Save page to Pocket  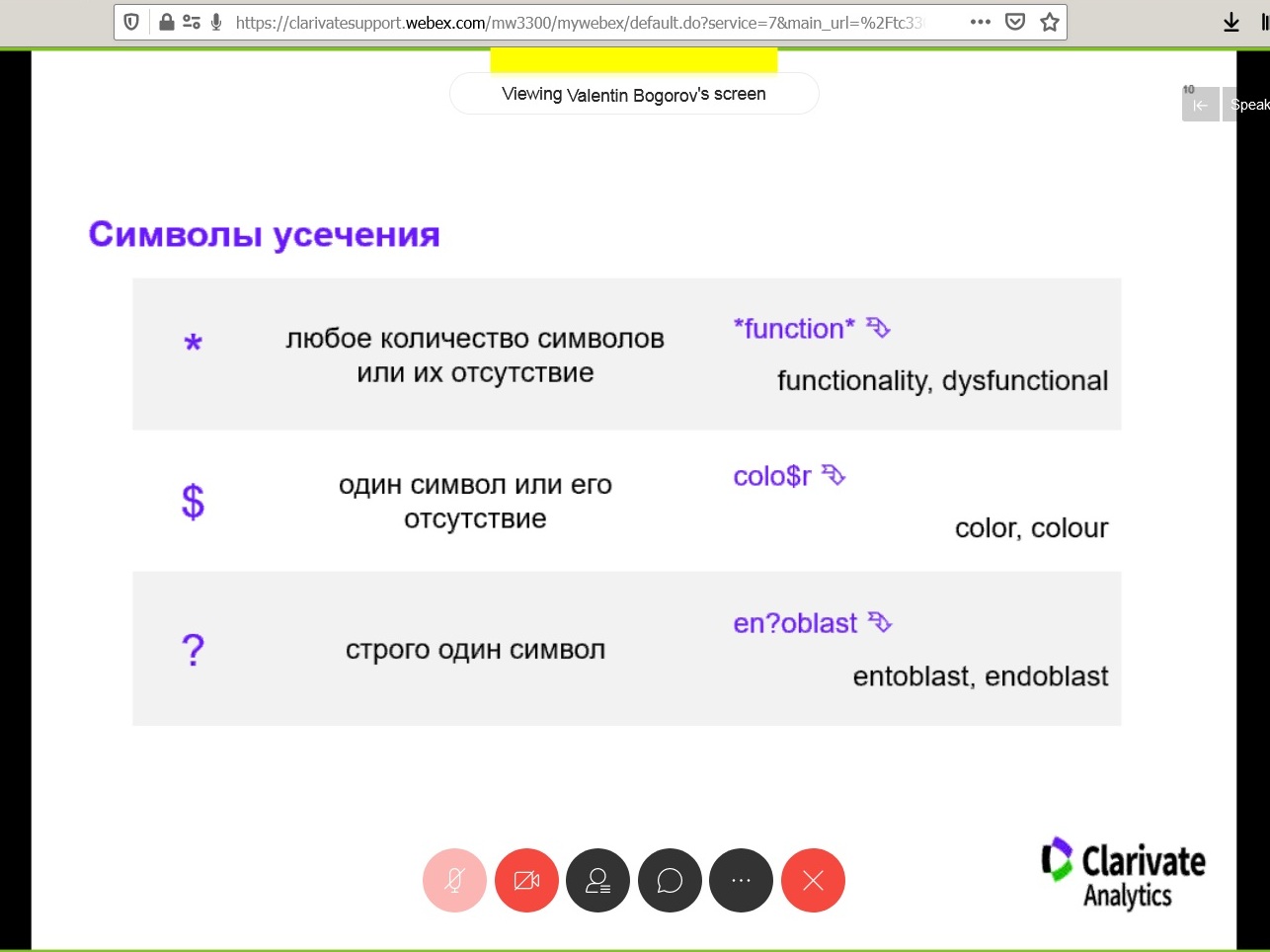tap(1014, 22)
